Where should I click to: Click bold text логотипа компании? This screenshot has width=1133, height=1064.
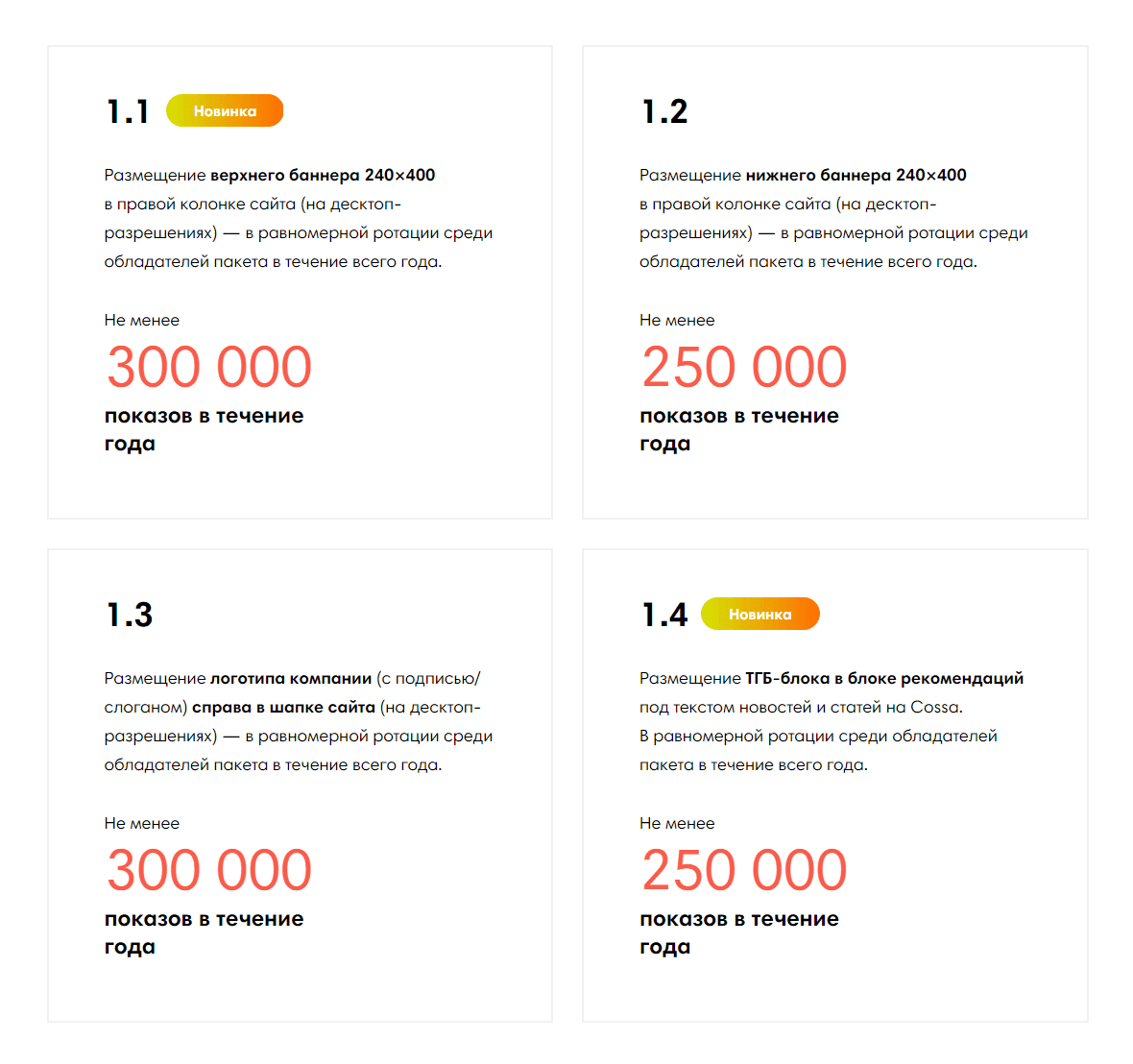click(x=291, y=678)
